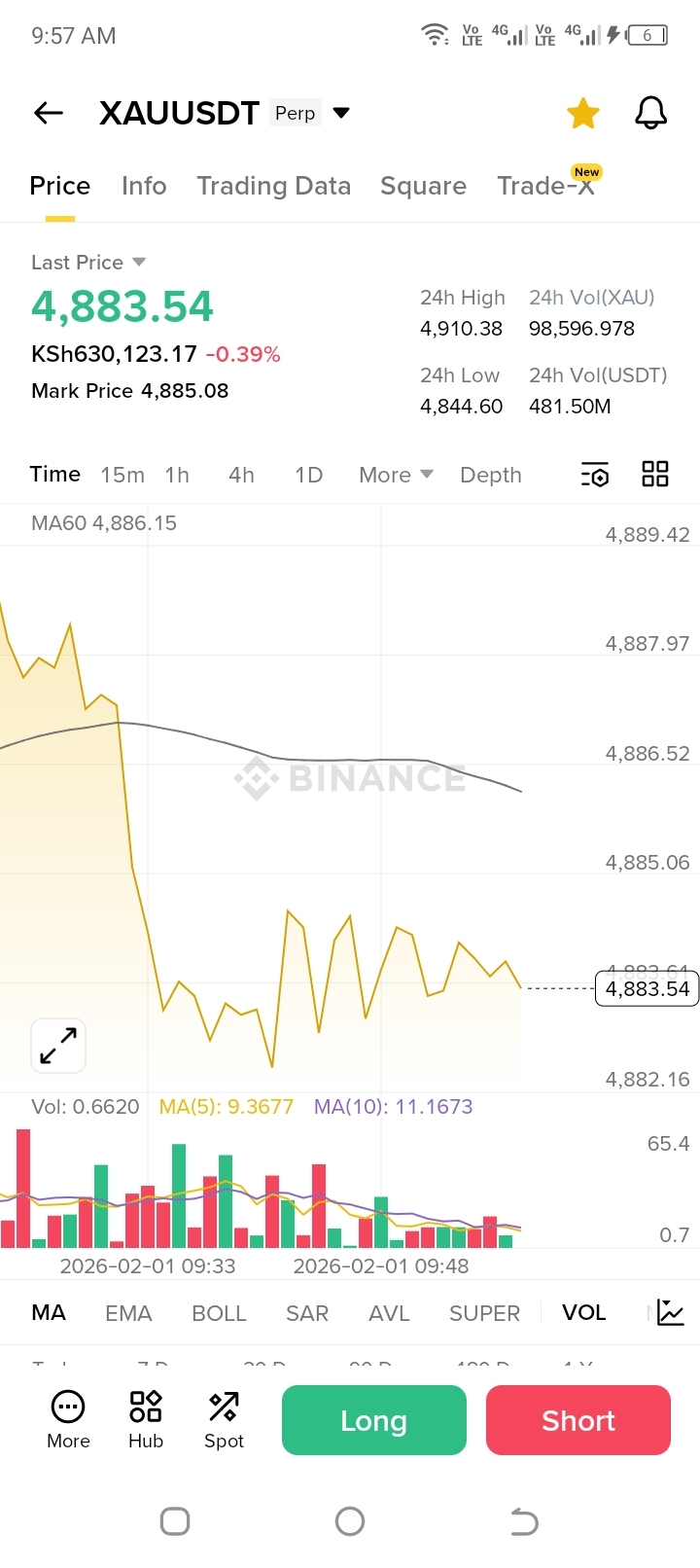This screenshot has height=1568, width=700.
Task: Tap the back arrow icon
Action: tap(49, 114)
